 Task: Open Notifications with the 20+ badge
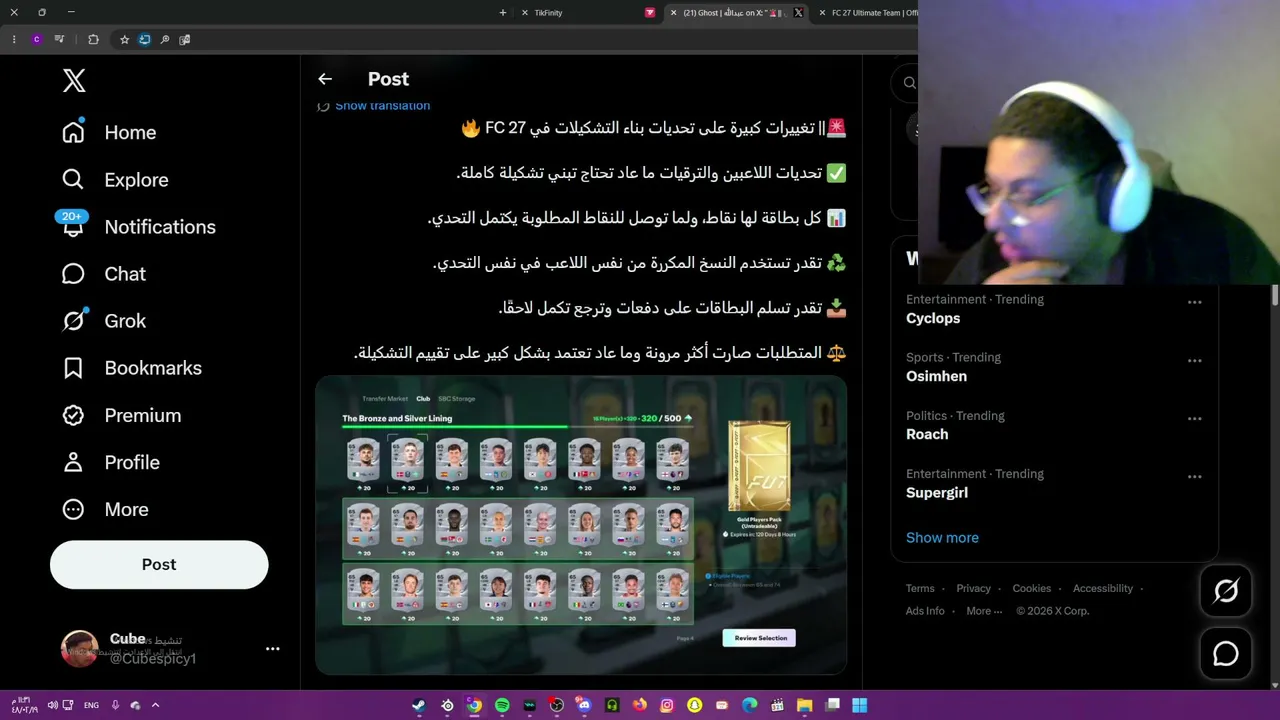(138, 227)
